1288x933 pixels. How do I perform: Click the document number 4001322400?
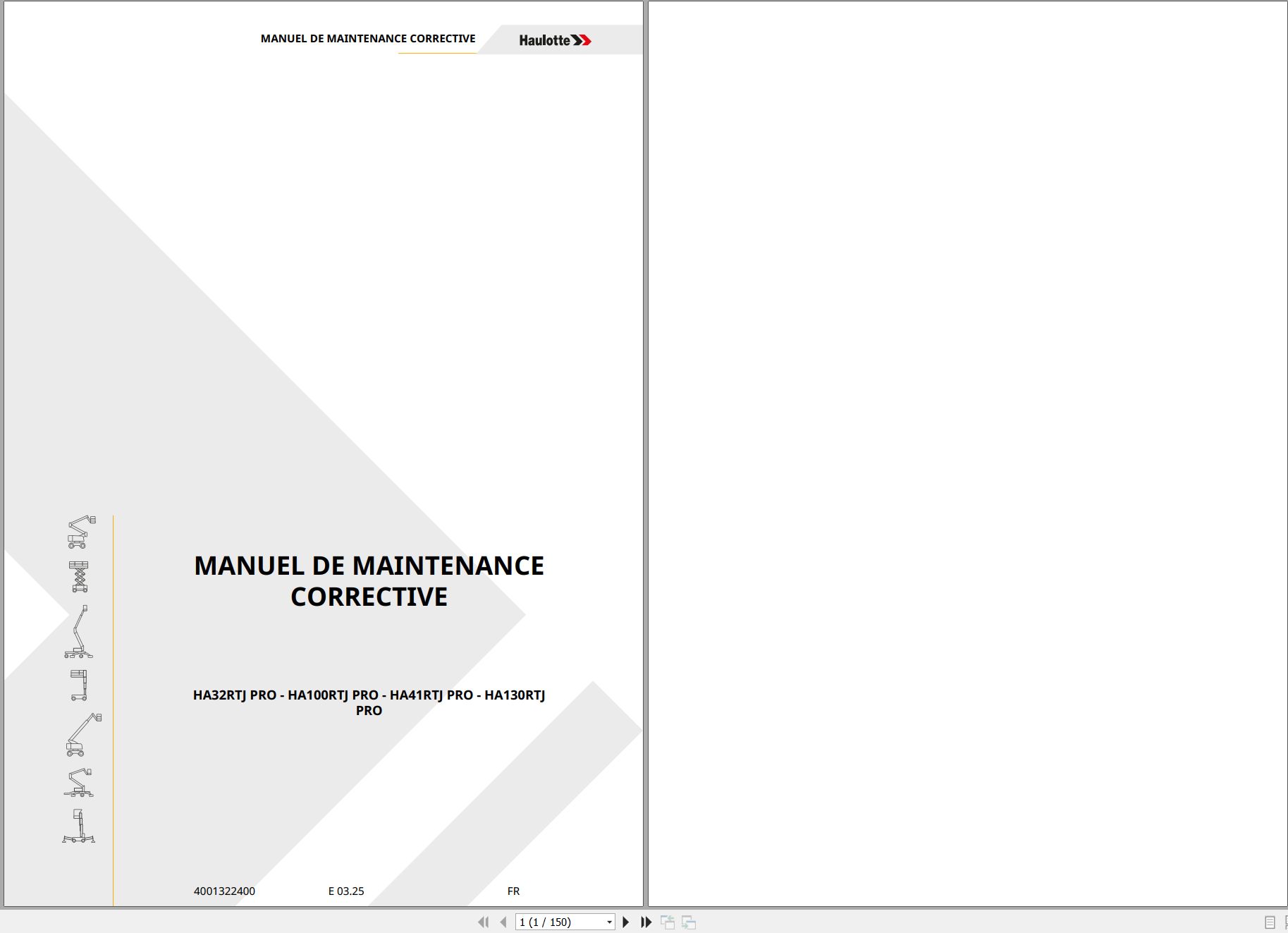click(x=224, y=891)
